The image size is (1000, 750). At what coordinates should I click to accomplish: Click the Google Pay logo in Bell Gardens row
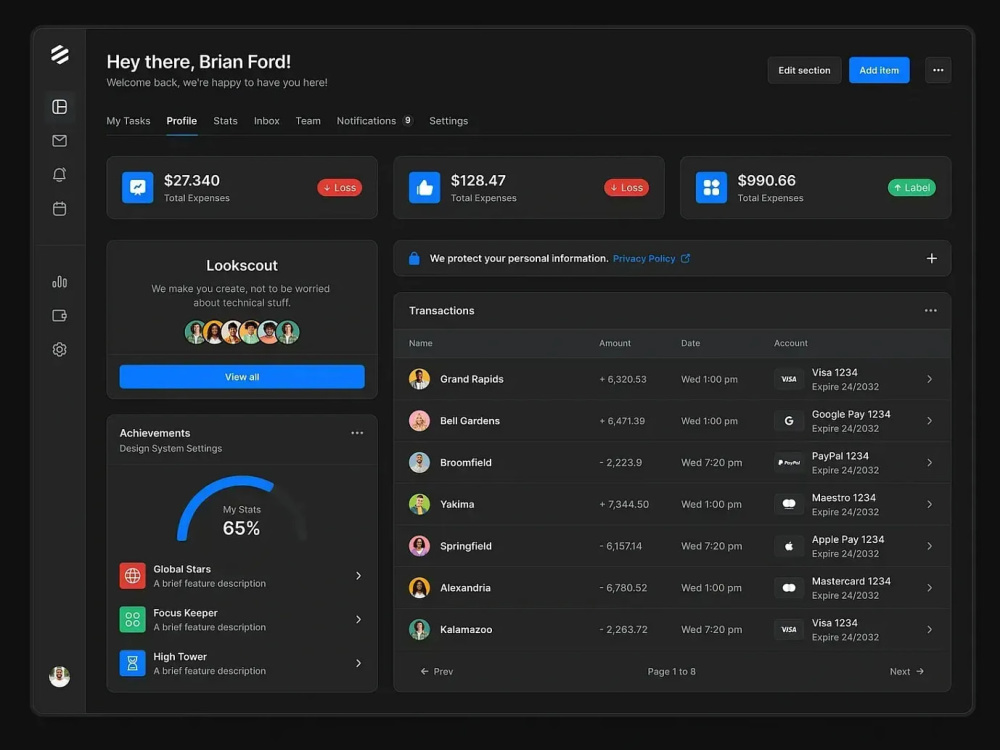pos(789,421)
